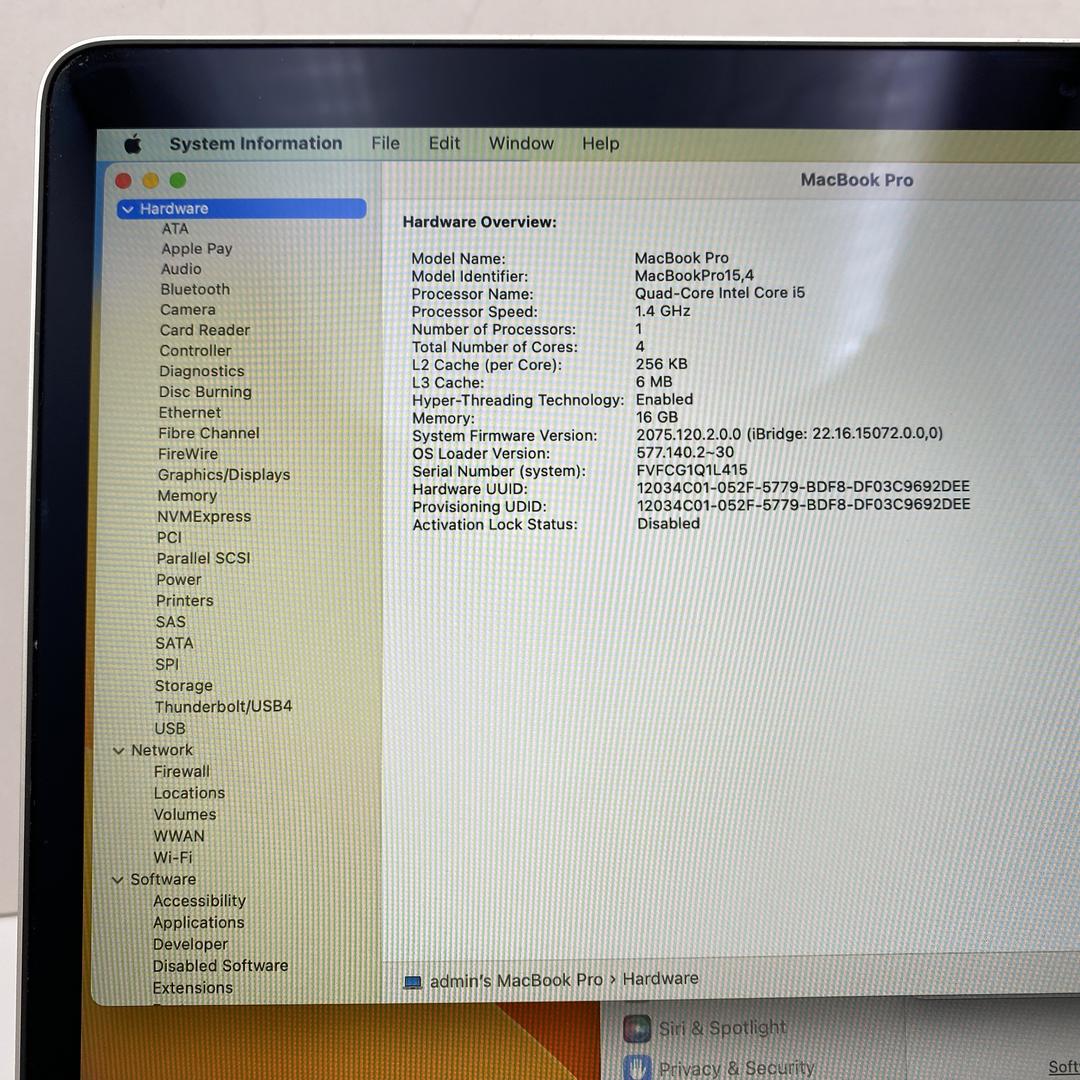The width and height of the screenshot is (1080, 1080).
Task: Select SATA in the sidebar
Action: coord(174,643)
